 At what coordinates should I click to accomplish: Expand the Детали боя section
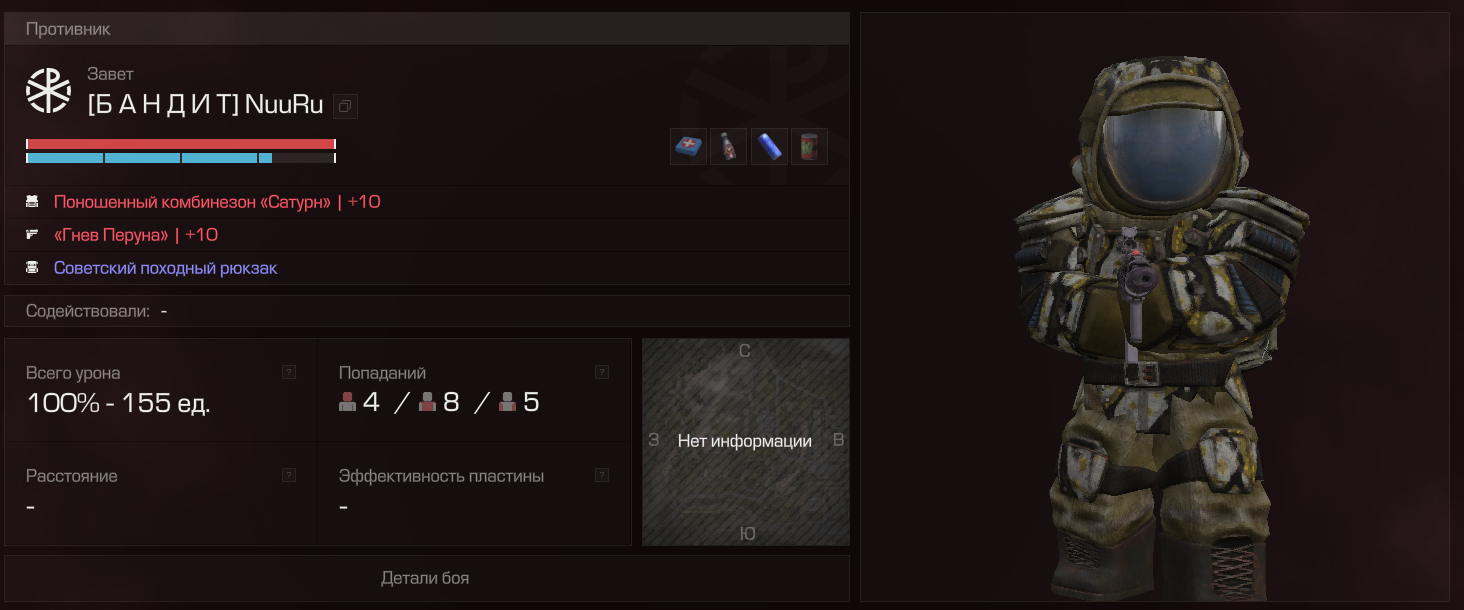[x=427, y=578]
